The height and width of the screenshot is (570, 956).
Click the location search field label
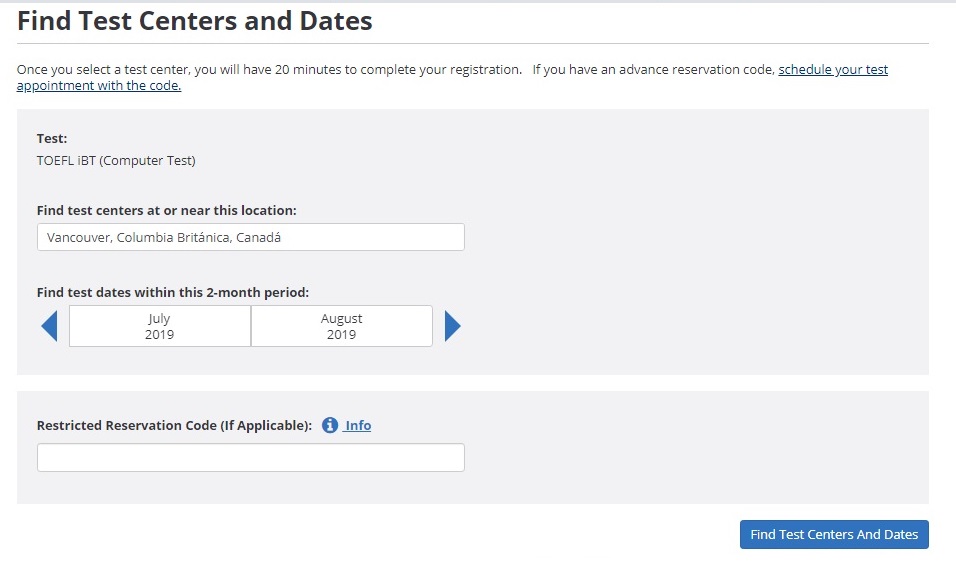click(x=166, y=210)
